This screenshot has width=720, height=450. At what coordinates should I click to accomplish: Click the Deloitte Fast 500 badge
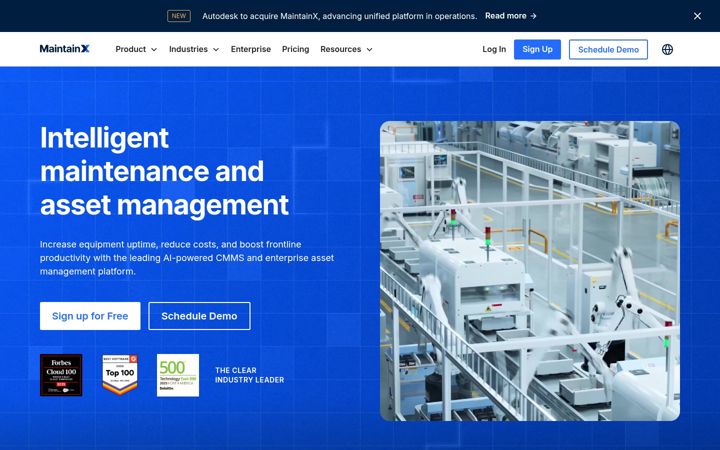[x=178, y=375]
